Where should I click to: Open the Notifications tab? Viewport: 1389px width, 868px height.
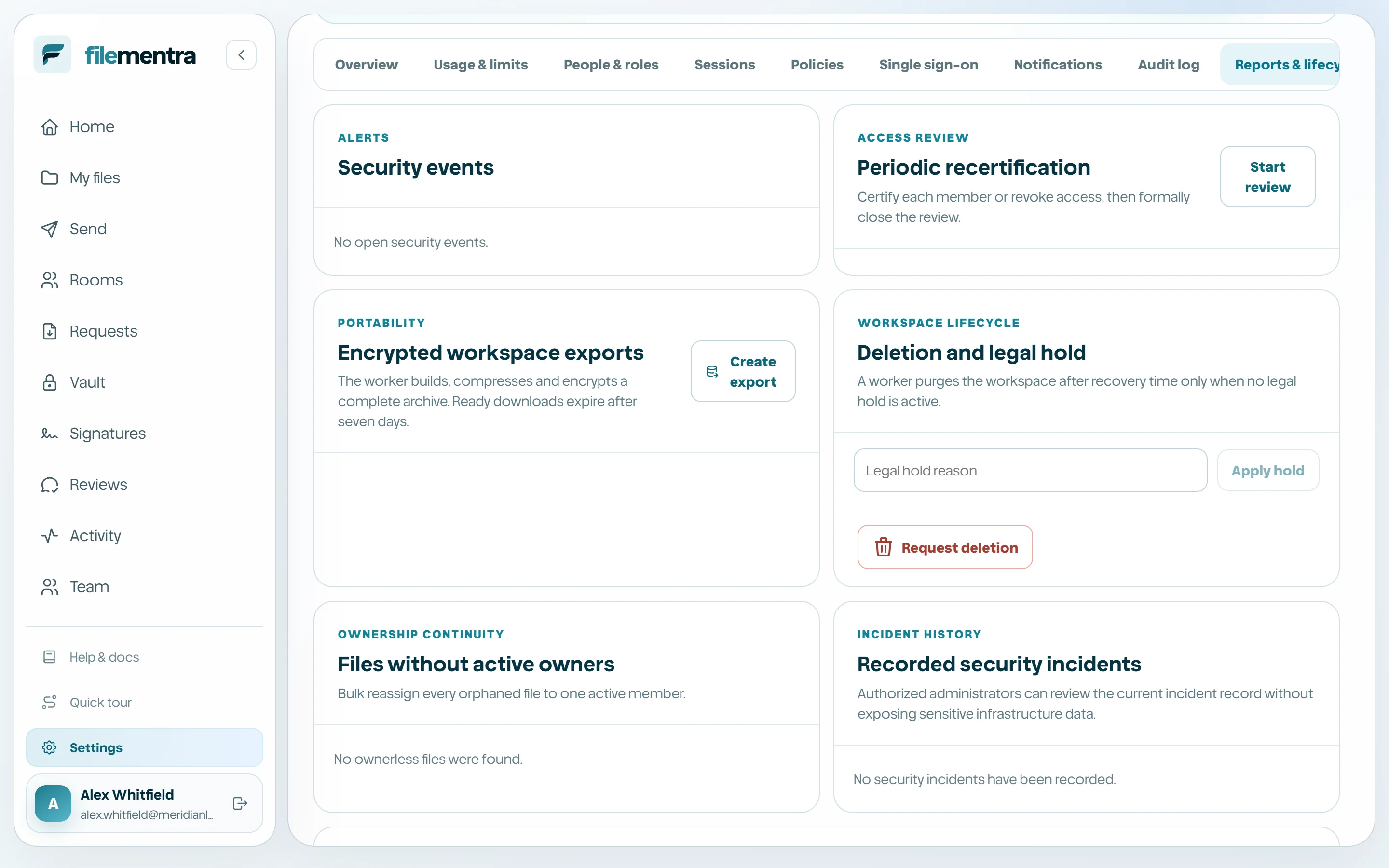1057,64
